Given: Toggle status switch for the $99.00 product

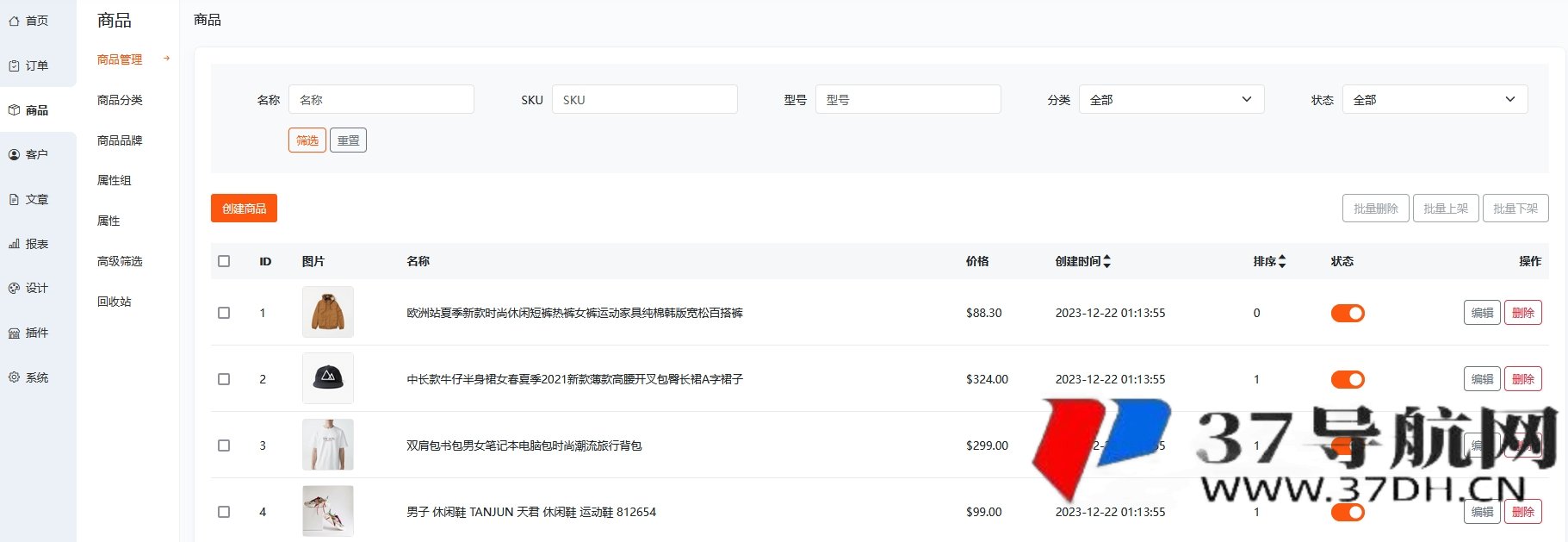Looking at the screenshot, I should tap(1348, 512).
